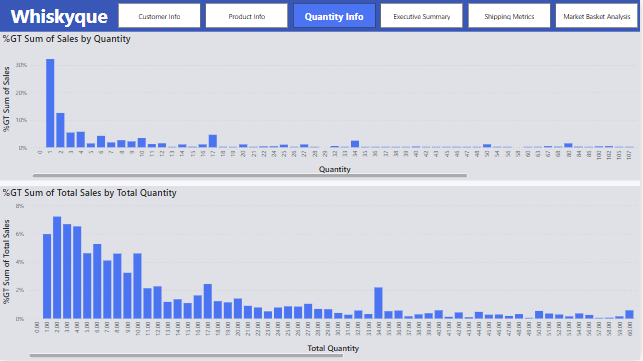The image size is (643, 361).
Task: Select the Quantity 34 bar in top chart
Action: (355, 144)
